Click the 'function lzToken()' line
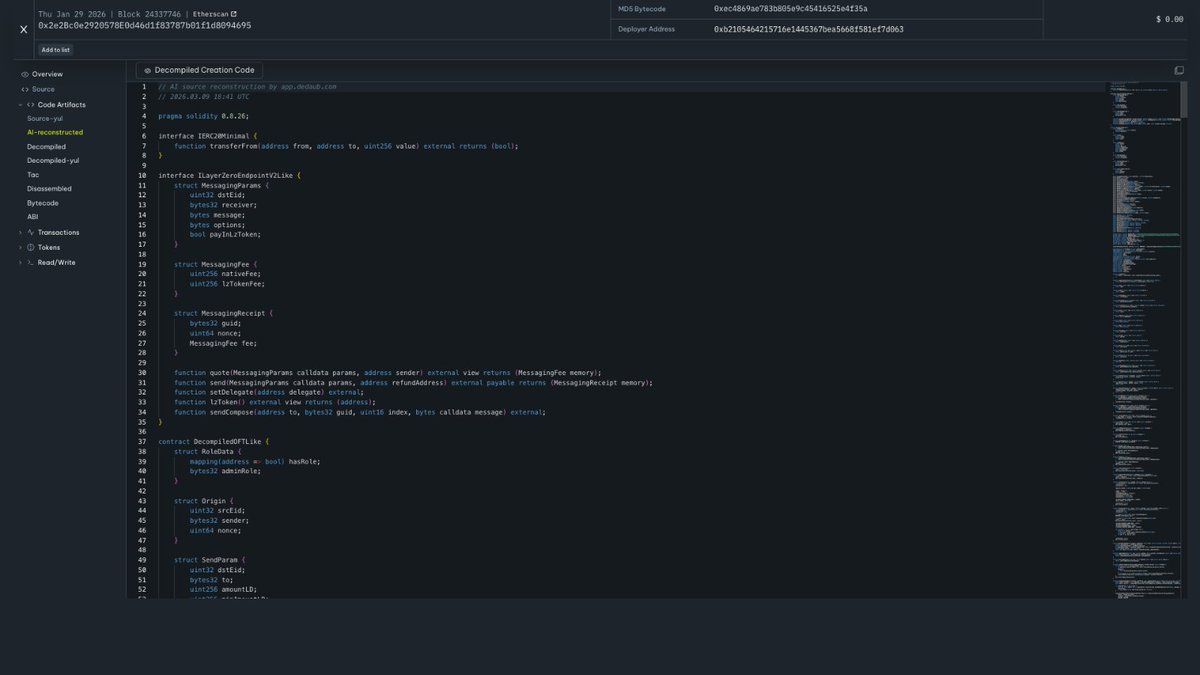Image resolution: width=1200 pixels, height=675 pixels. click(x=275, y=402)
